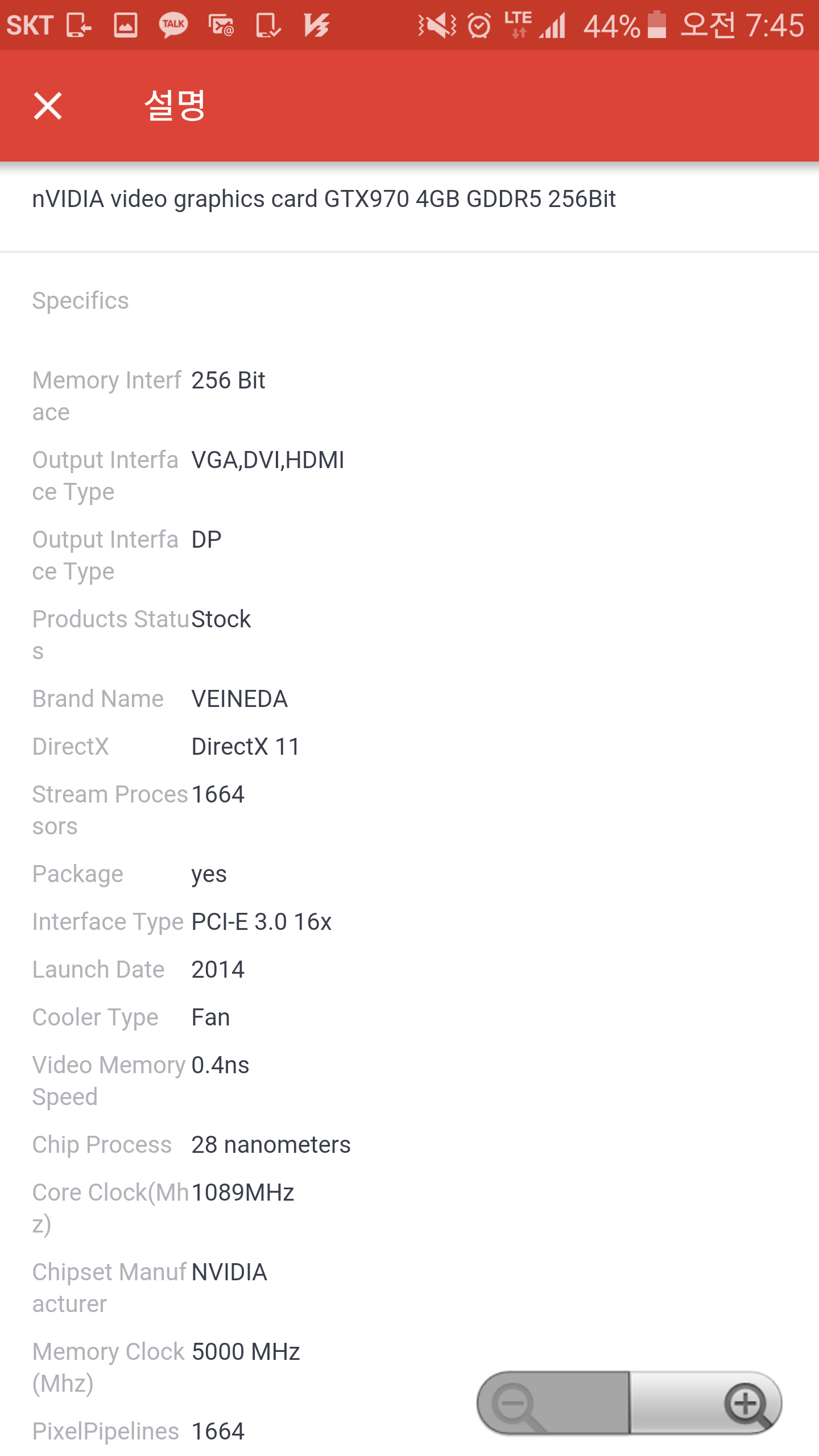Tap the battery indicator icon
Screen dimensions: 819x1456
click(656, 25)
